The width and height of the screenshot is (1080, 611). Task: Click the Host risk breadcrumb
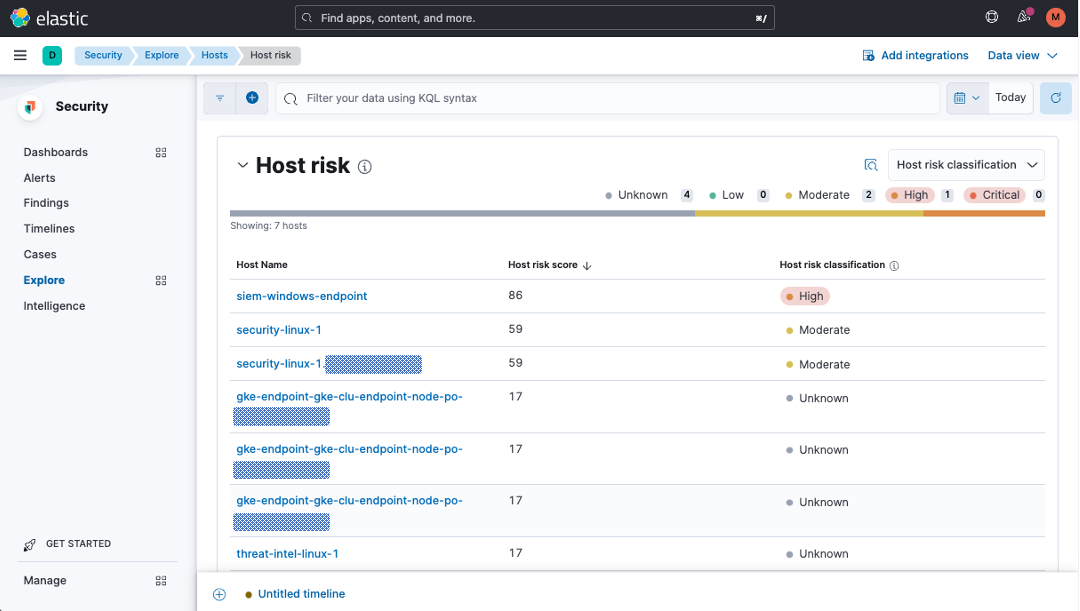(271, 55)
